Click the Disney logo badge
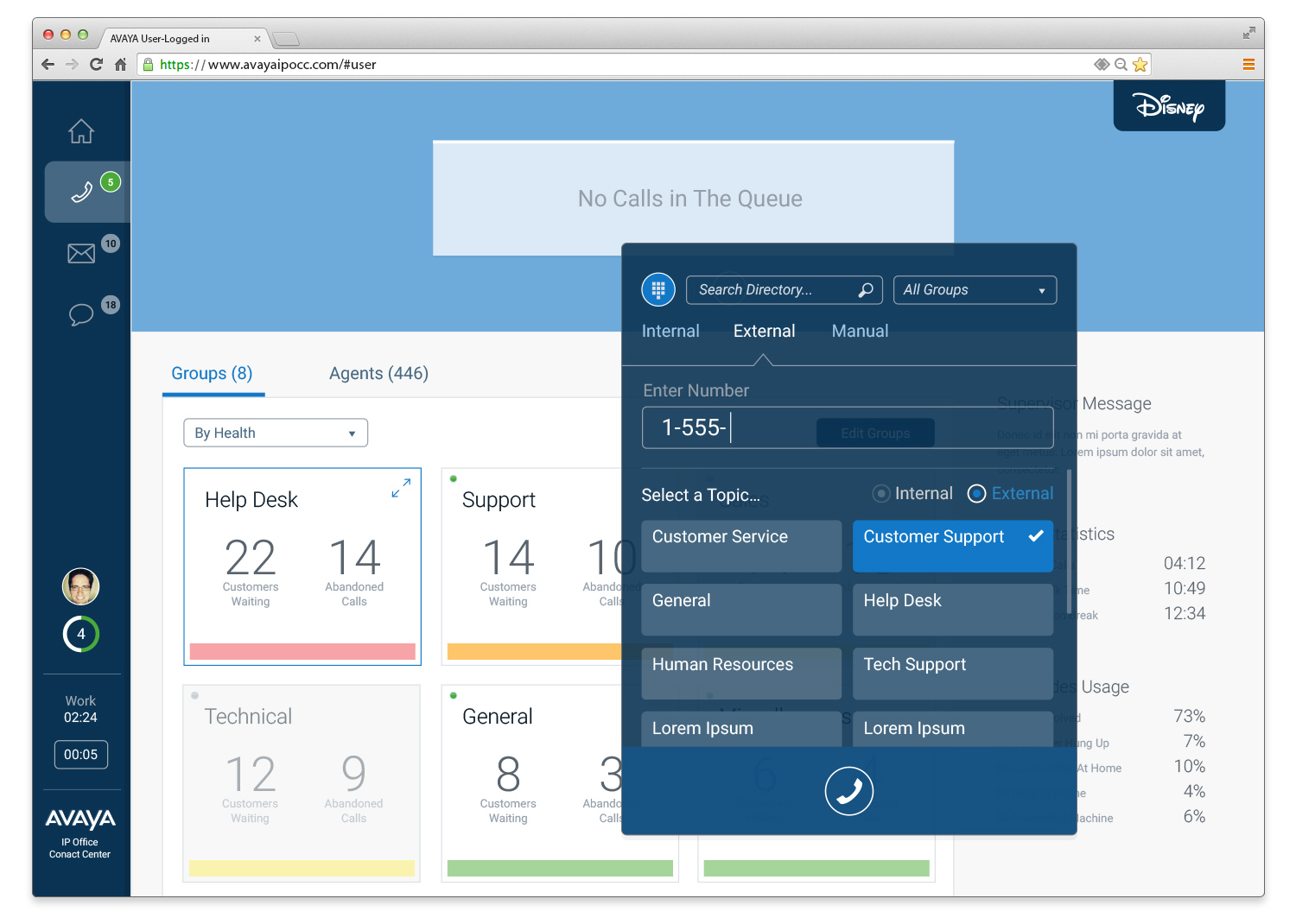 point(1169,106)
